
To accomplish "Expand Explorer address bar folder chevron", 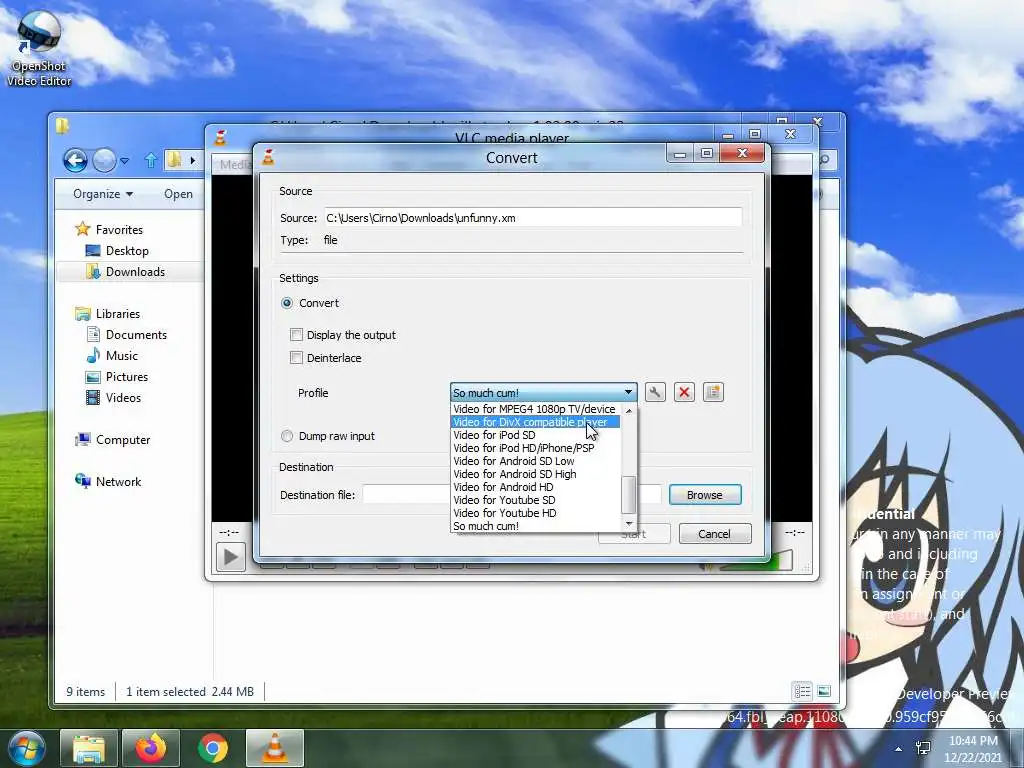I will pyautogui.click(x=193, y=160).
